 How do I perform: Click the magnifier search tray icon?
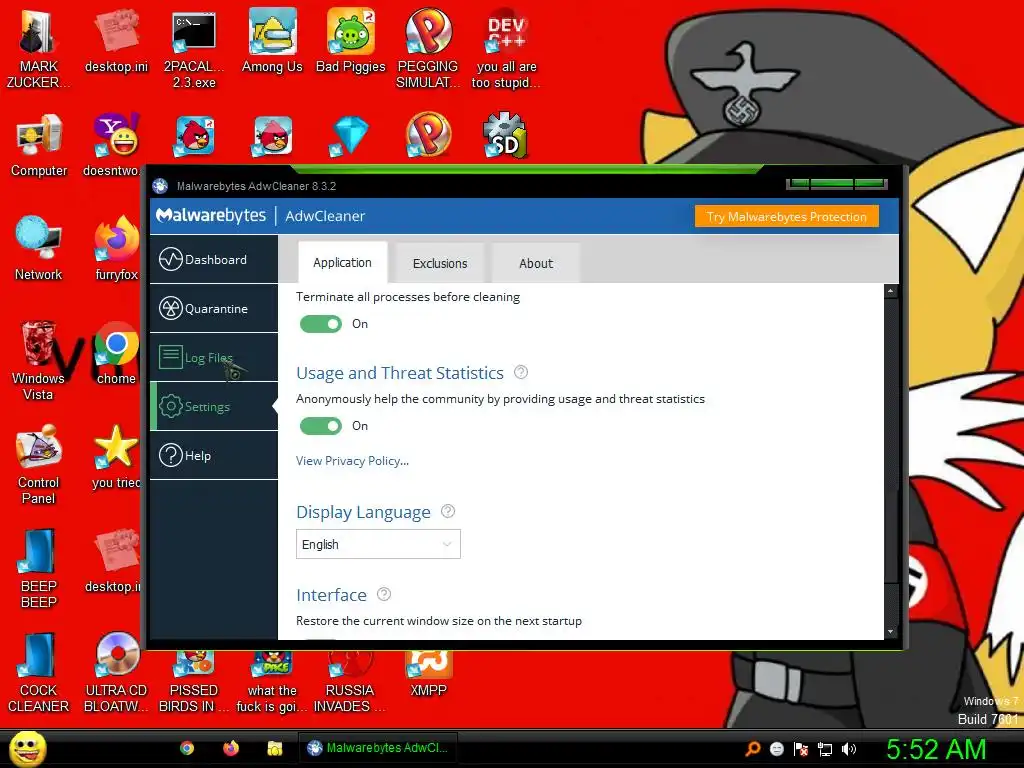point(753,748)
